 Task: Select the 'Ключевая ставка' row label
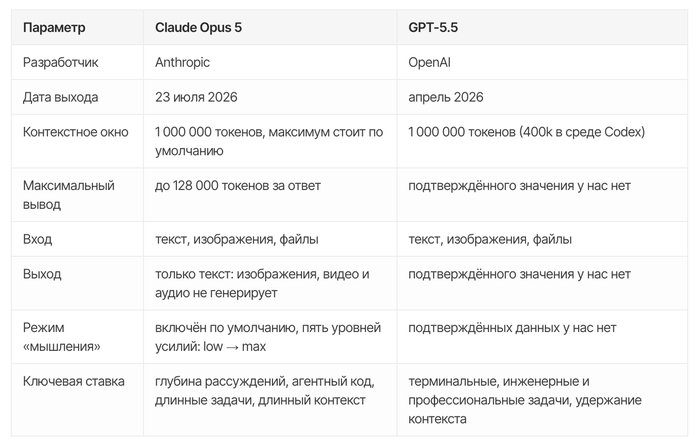pyautogui.click(x=74, y=382)
